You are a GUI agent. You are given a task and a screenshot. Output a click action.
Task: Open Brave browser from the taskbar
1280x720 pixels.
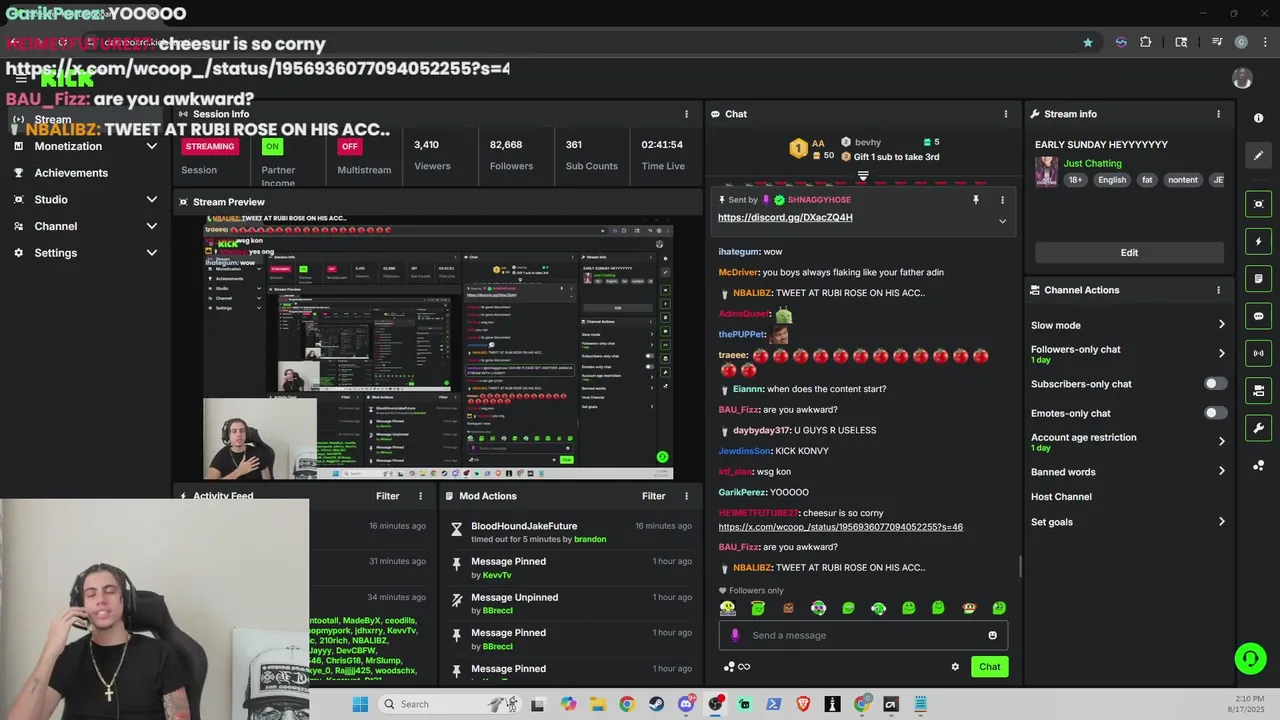tap(803, 704)
